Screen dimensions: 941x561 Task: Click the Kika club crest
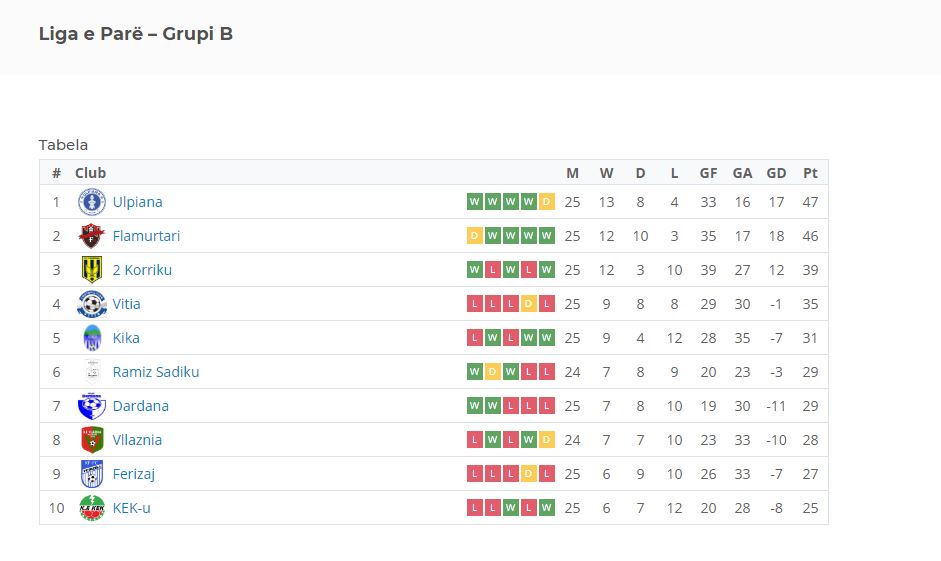click(x=92, y=338)
